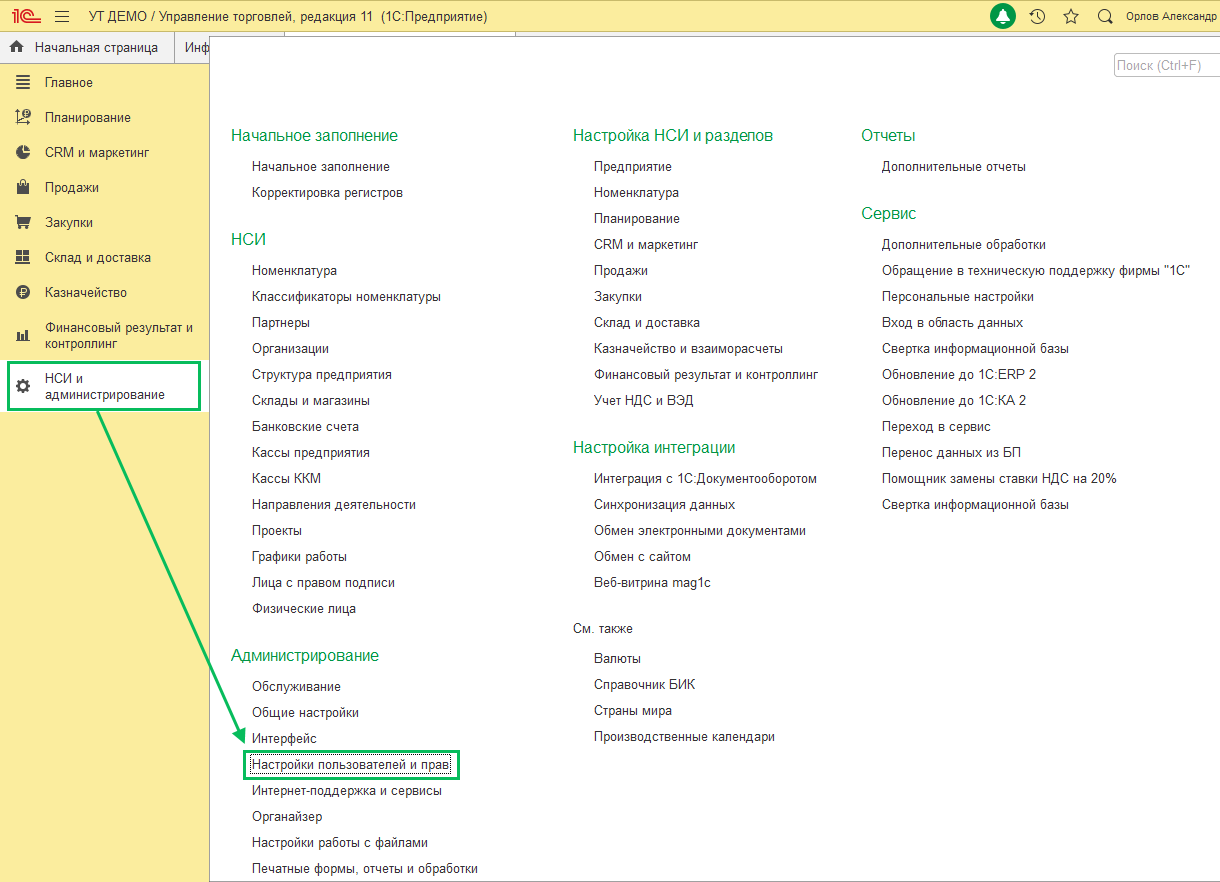The width and height of the screenshot is (1220, 882).
Task: Click the Склад и доставка icon
Action: 23,257
